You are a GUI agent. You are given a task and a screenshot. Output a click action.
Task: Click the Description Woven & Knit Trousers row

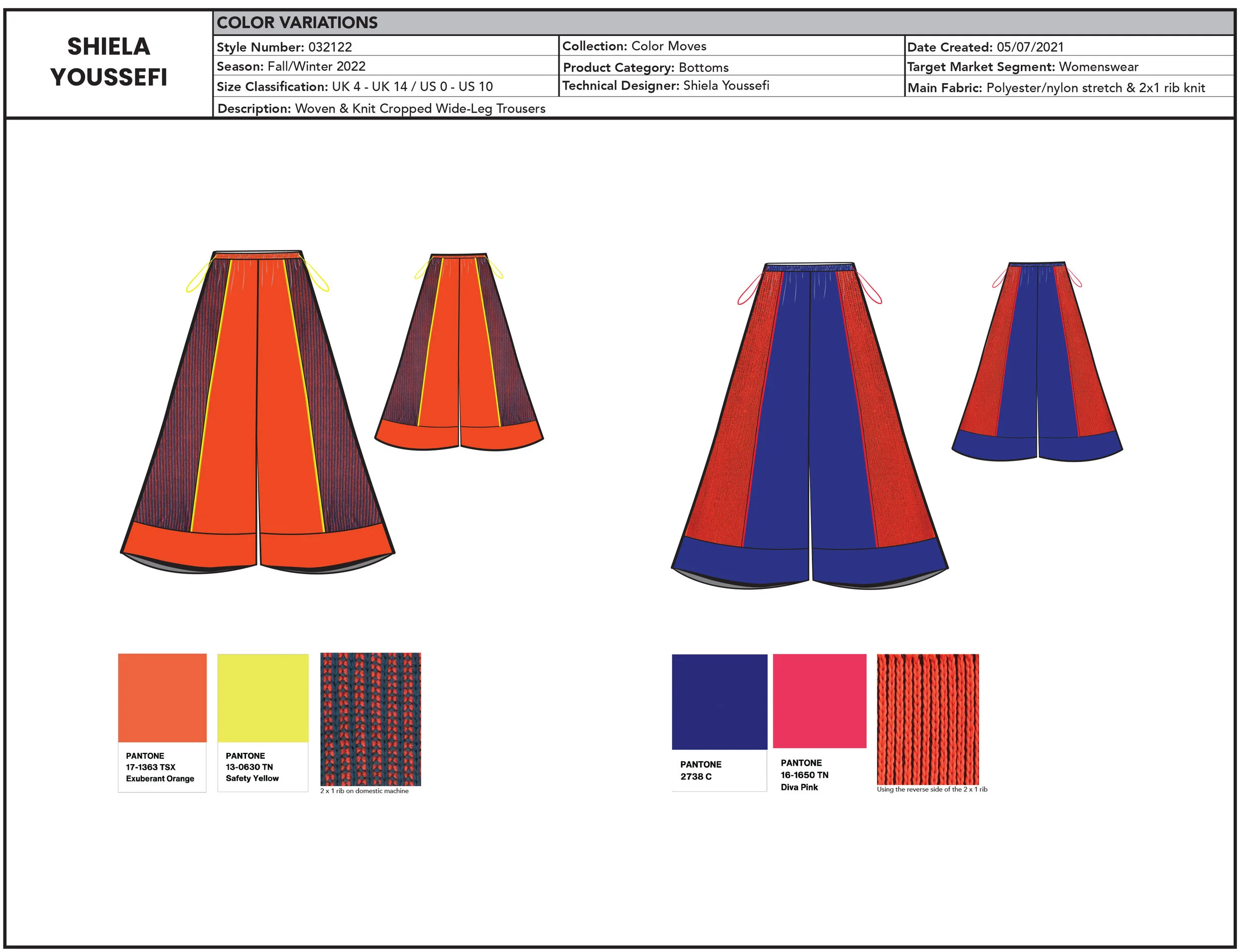click(381, 108)
